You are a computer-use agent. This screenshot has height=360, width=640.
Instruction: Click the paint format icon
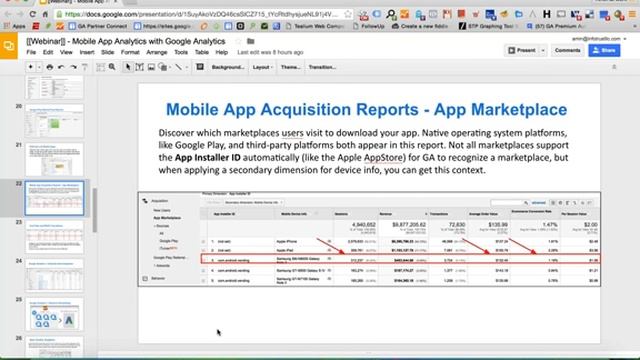[x=84, y=67]
